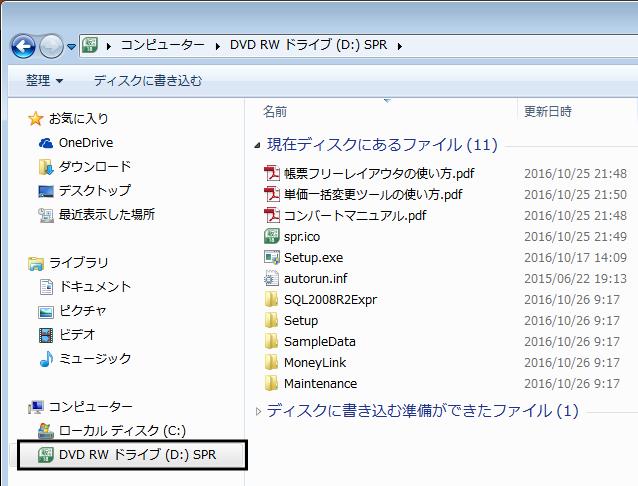The width and height of the screenshot is (638, 486).
Task: Open OneDrive in the favorites list
Action: (86, 143)
